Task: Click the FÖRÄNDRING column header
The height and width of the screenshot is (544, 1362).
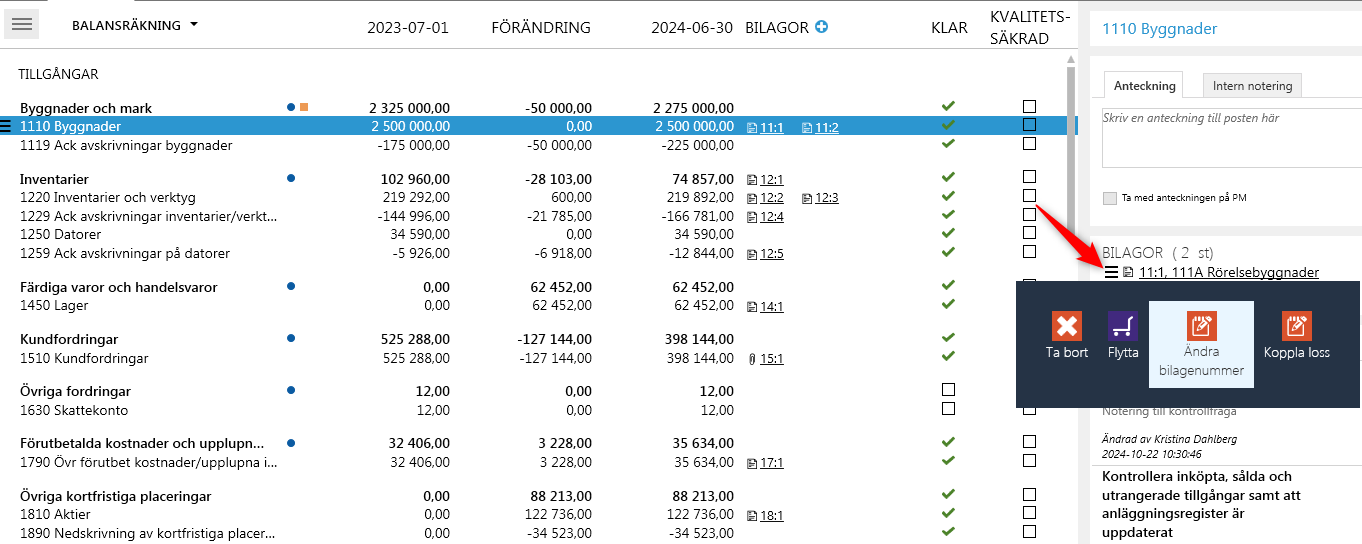Action: [x=541, y=27]
